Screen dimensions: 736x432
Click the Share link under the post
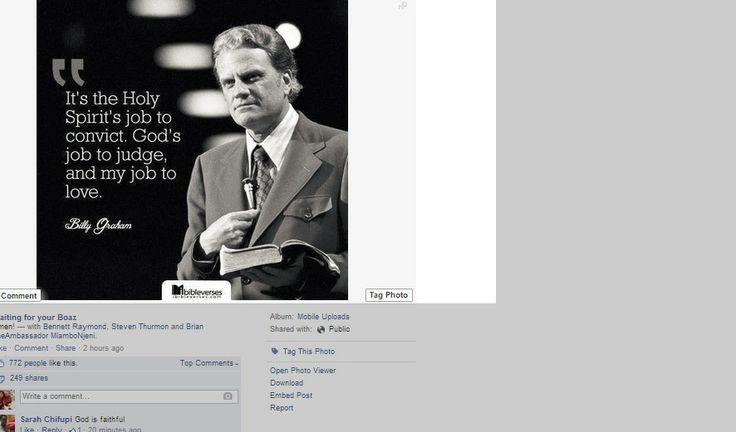point(65,348)
